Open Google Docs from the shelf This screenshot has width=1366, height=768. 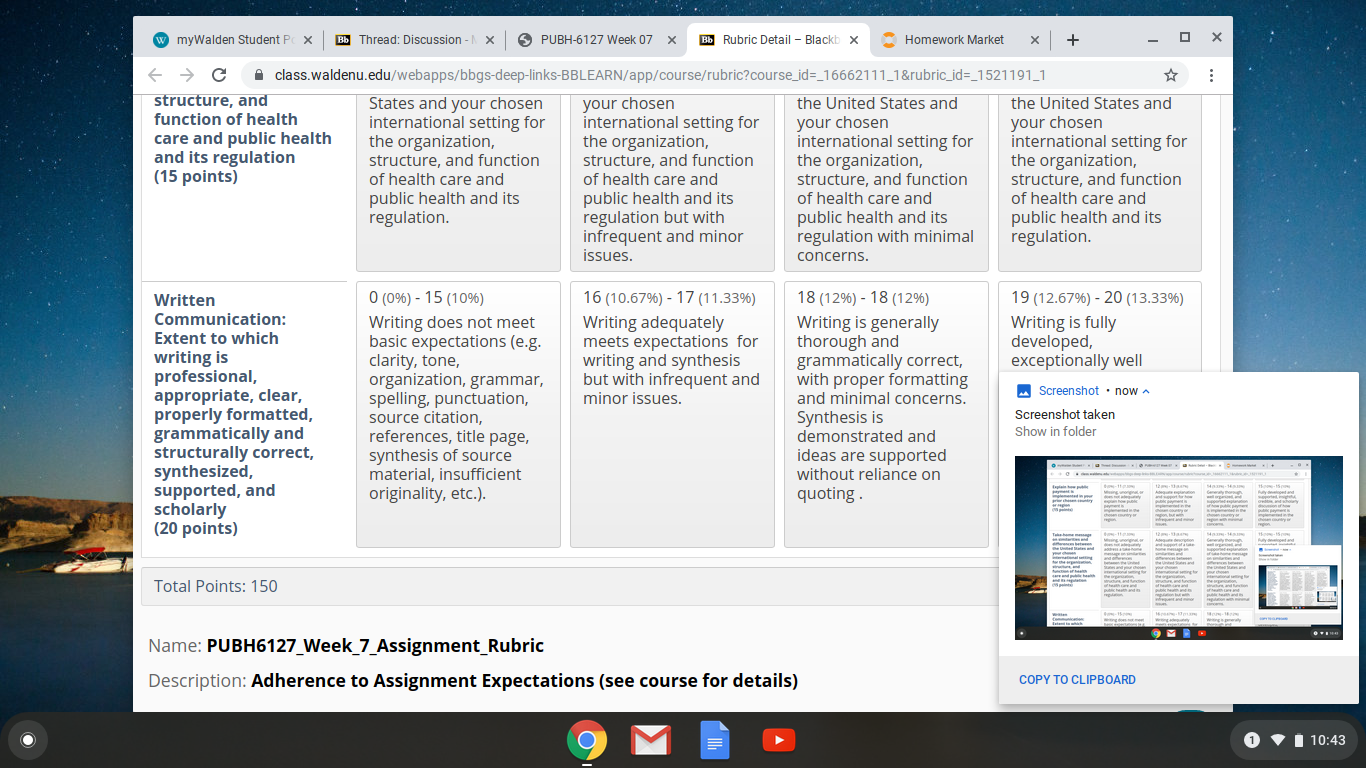point(715,740)
